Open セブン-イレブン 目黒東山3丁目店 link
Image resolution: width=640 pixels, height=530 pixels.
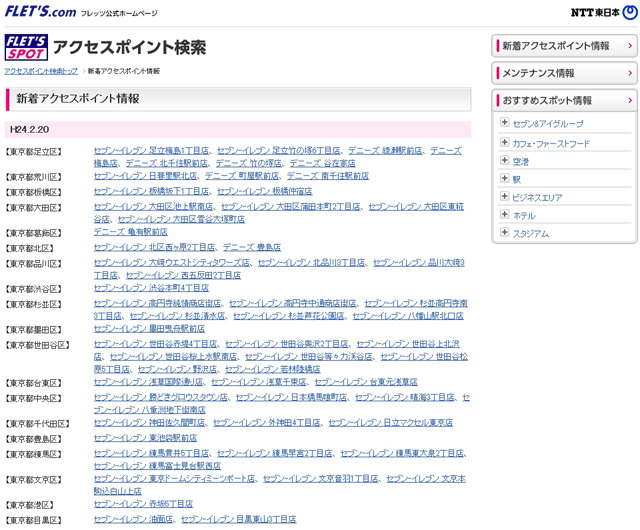coord(239,520)
